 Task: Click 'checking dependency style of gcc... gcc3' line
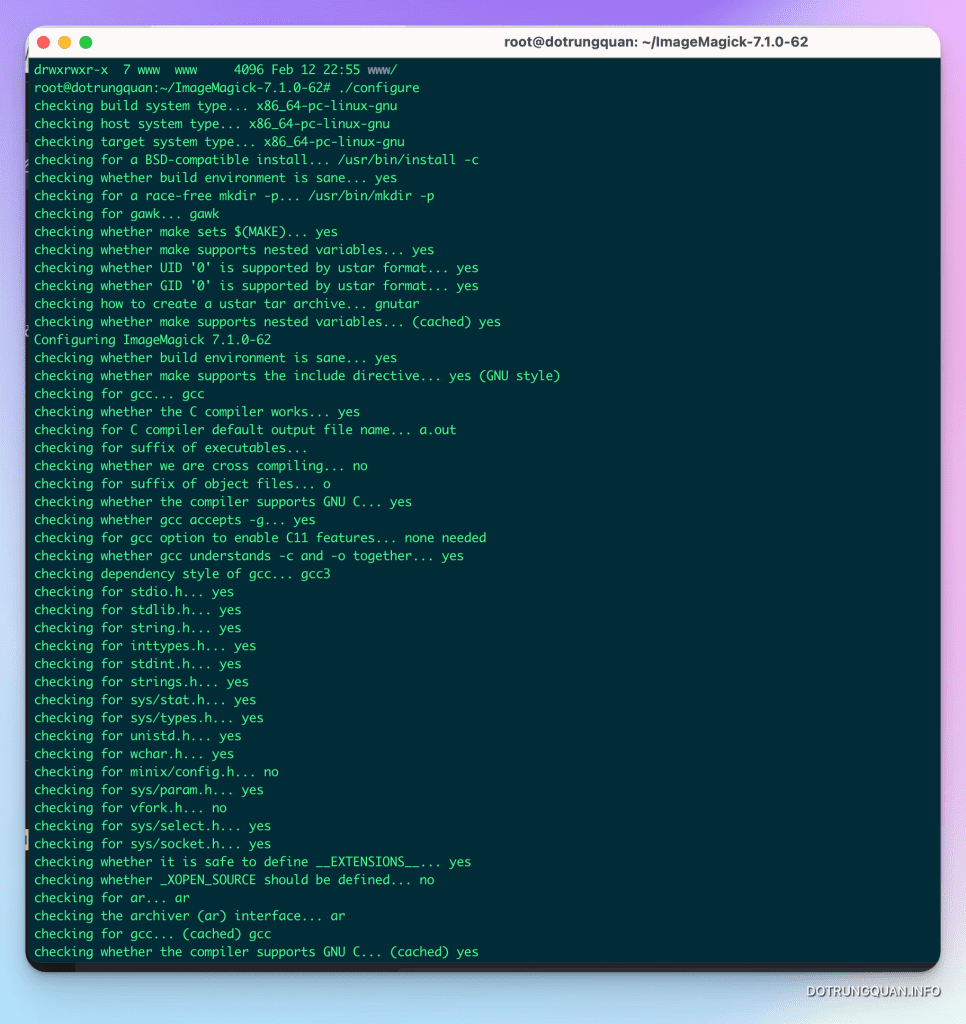182,574
